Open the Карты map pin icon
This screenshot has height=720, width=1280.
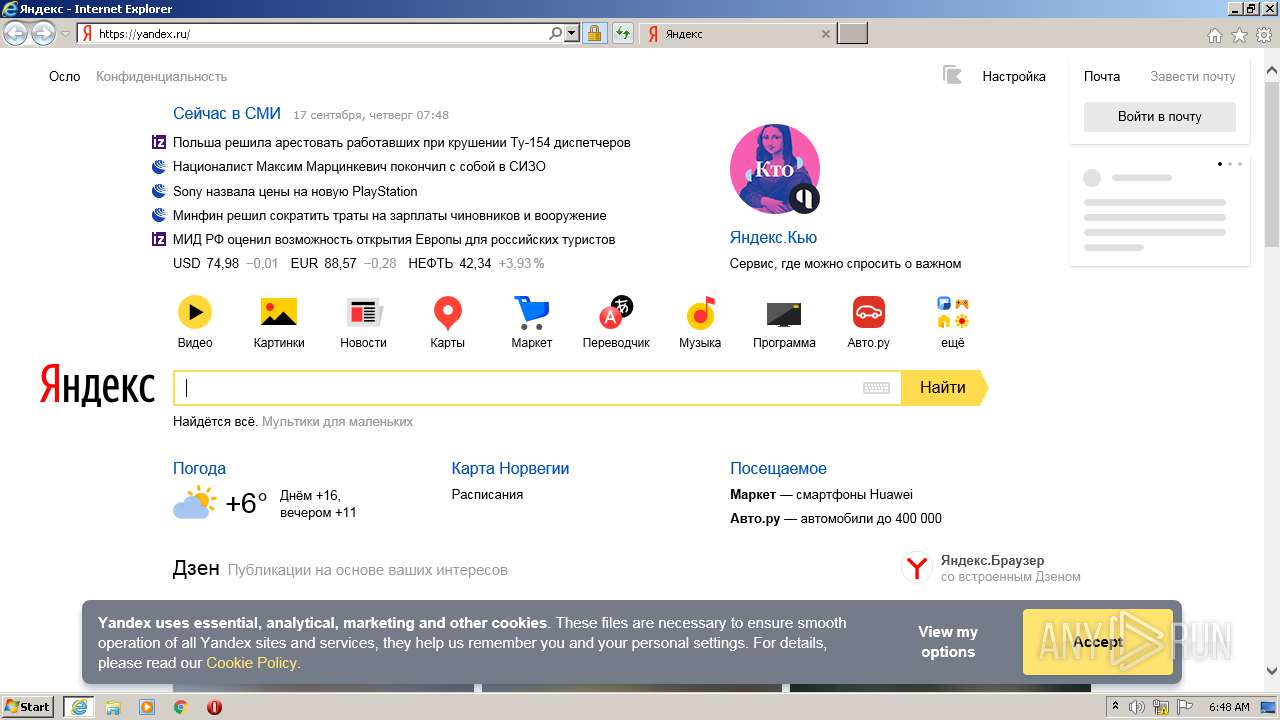point(448,313)
